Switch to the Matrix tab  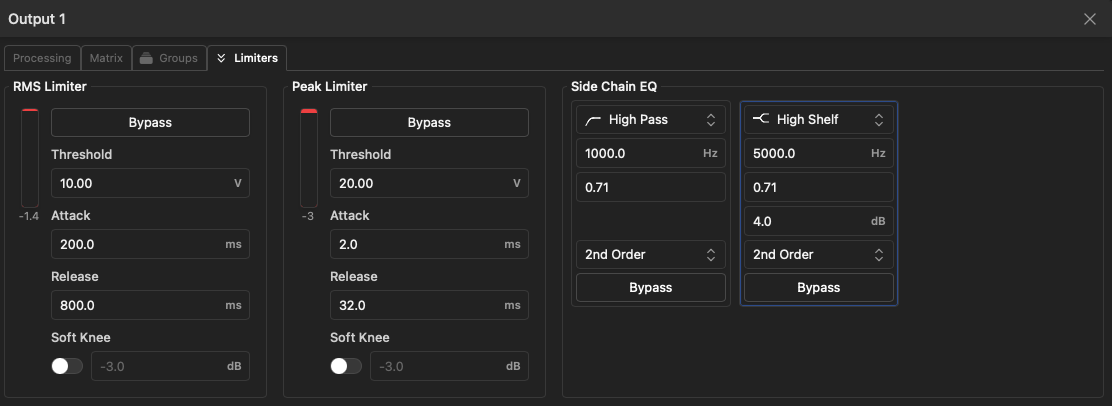click(x=106, y=58)
